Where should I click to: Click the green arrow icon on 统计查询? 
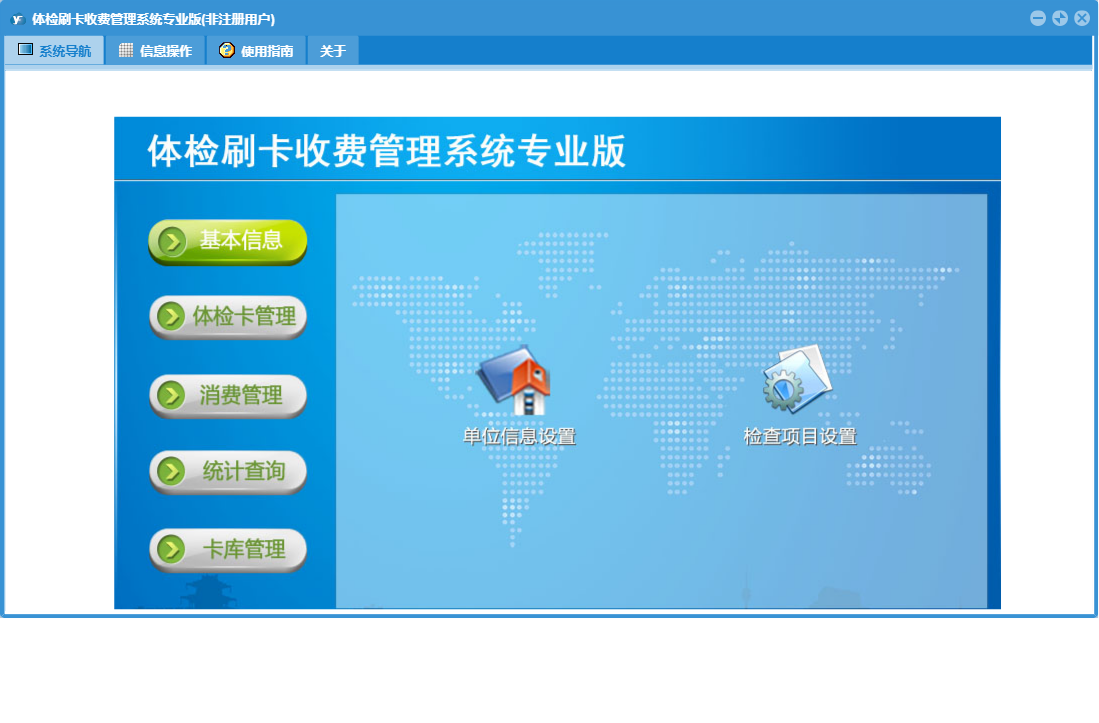172,471
